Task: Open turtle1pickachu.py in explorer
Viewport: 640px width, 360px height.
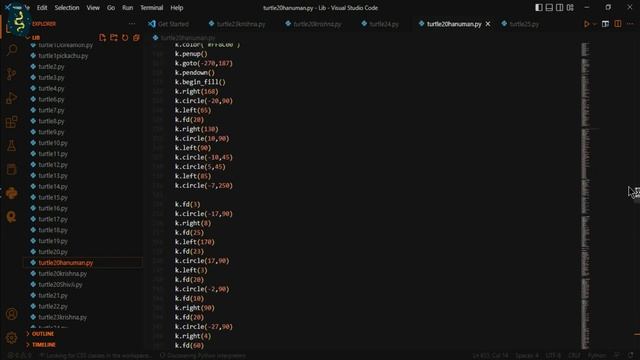Action: pos(63,56)
